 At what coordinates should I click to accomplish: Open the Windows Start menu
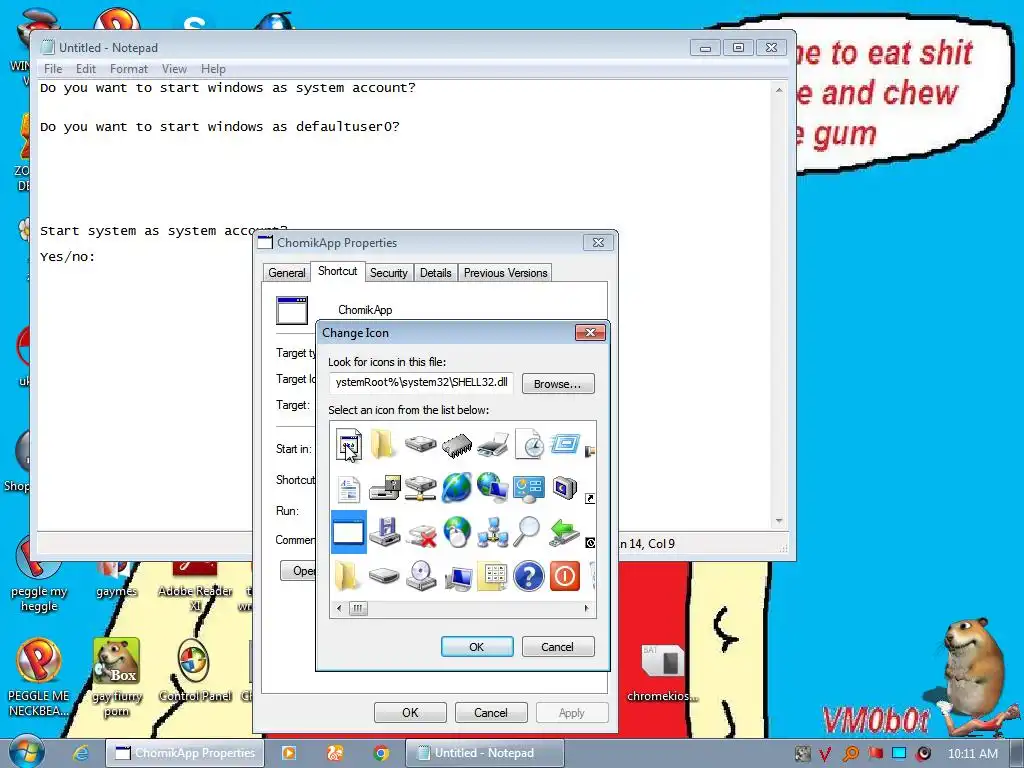pos(27,752)
